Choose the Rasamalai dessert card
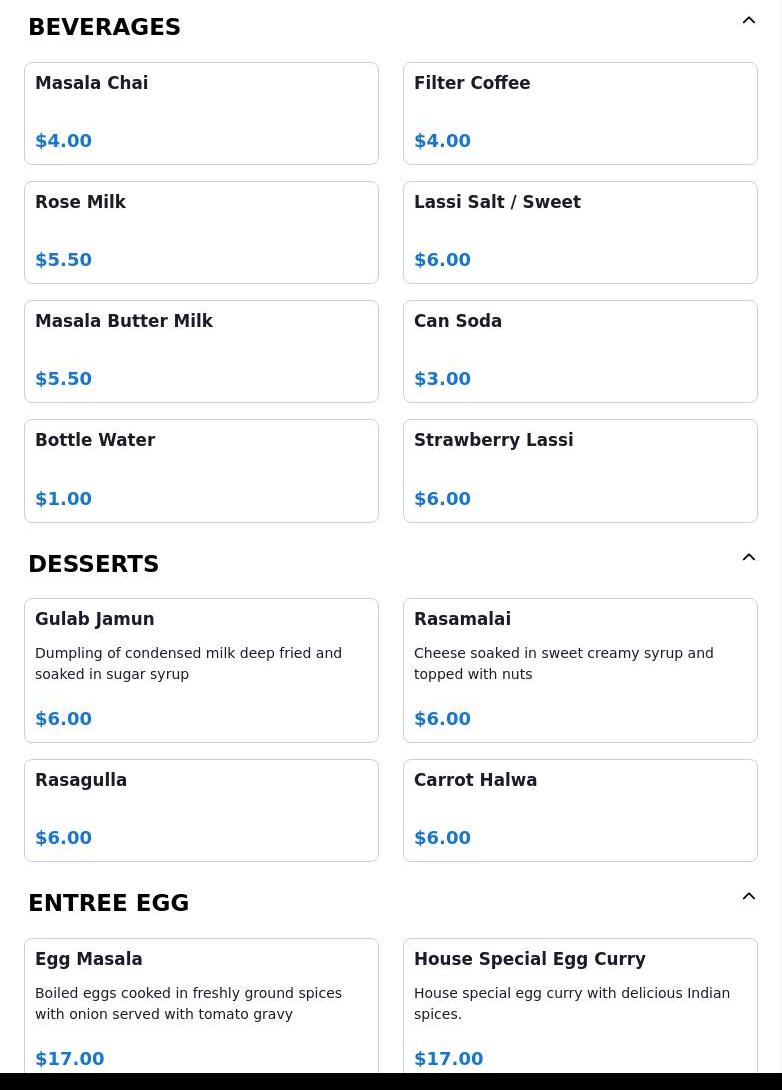The width and height of the screenshot is (782, 1090). [580, 670]
